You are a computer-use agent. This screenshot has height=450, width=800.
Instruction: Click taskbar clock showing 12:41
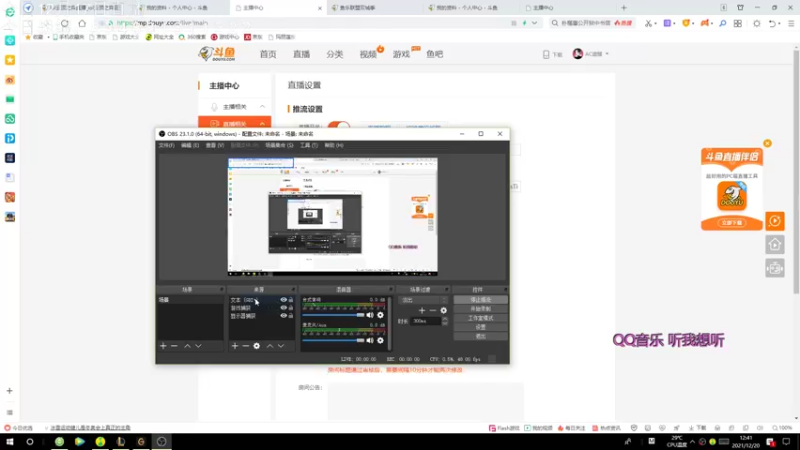click(746, 442)
